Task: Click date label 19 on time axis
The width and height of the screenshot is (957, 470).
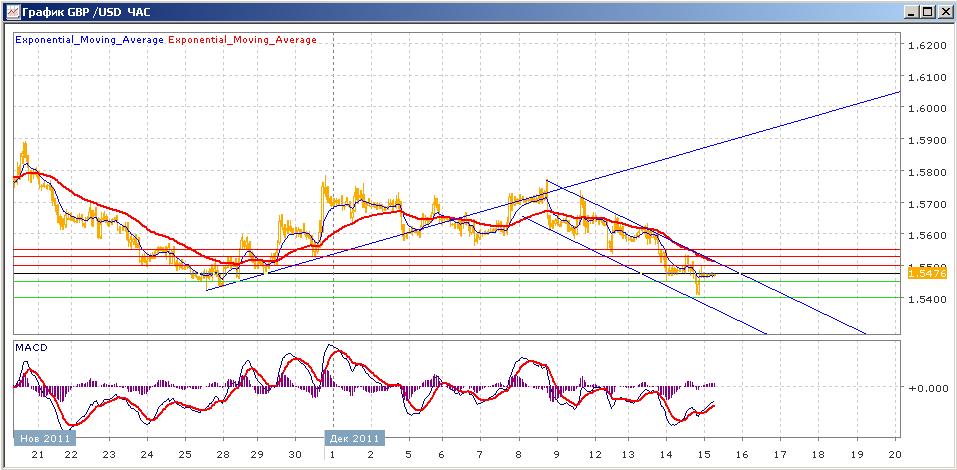Action: [857, 455]
